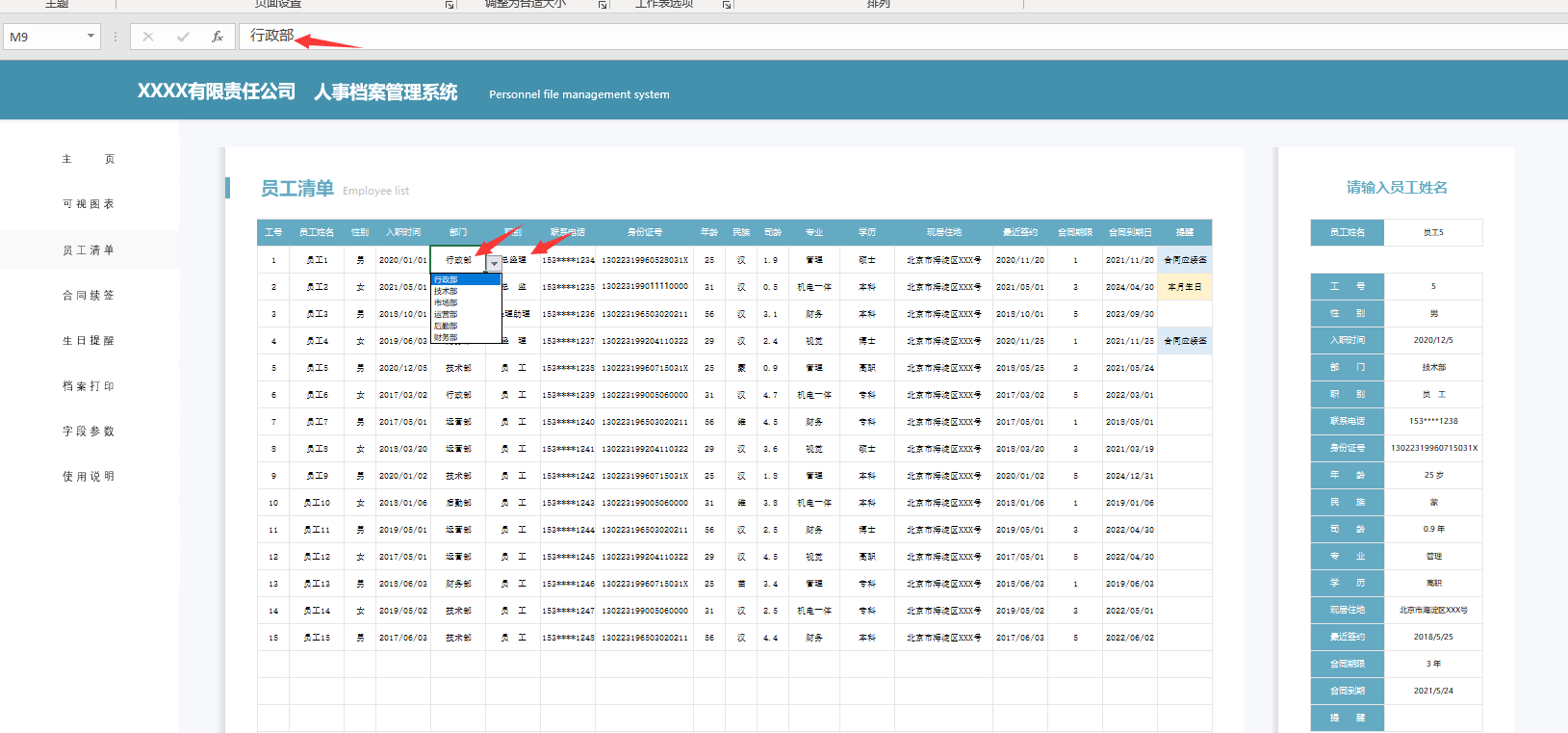Open the 调整为合适大小 dialog launcher
Viewport: 1568px width, 733px height.
(603, 5)
